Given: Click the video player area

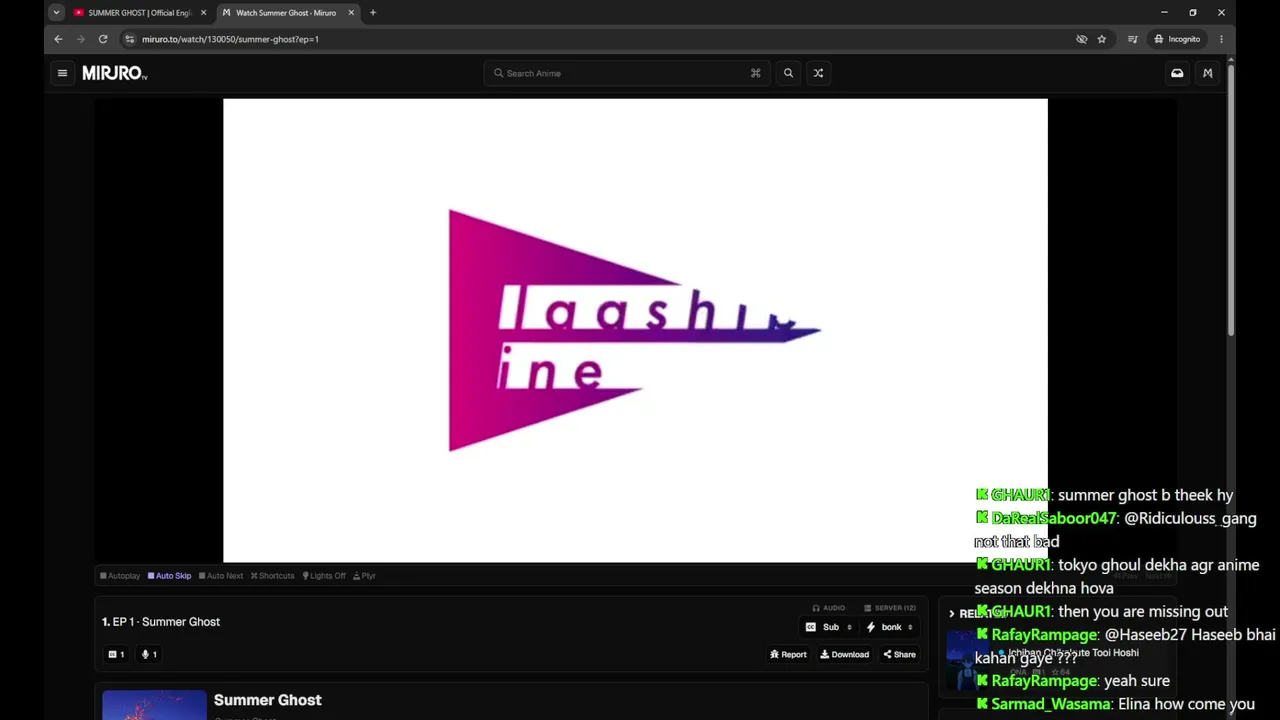Looking at the screenshot, I should [635, 330].
